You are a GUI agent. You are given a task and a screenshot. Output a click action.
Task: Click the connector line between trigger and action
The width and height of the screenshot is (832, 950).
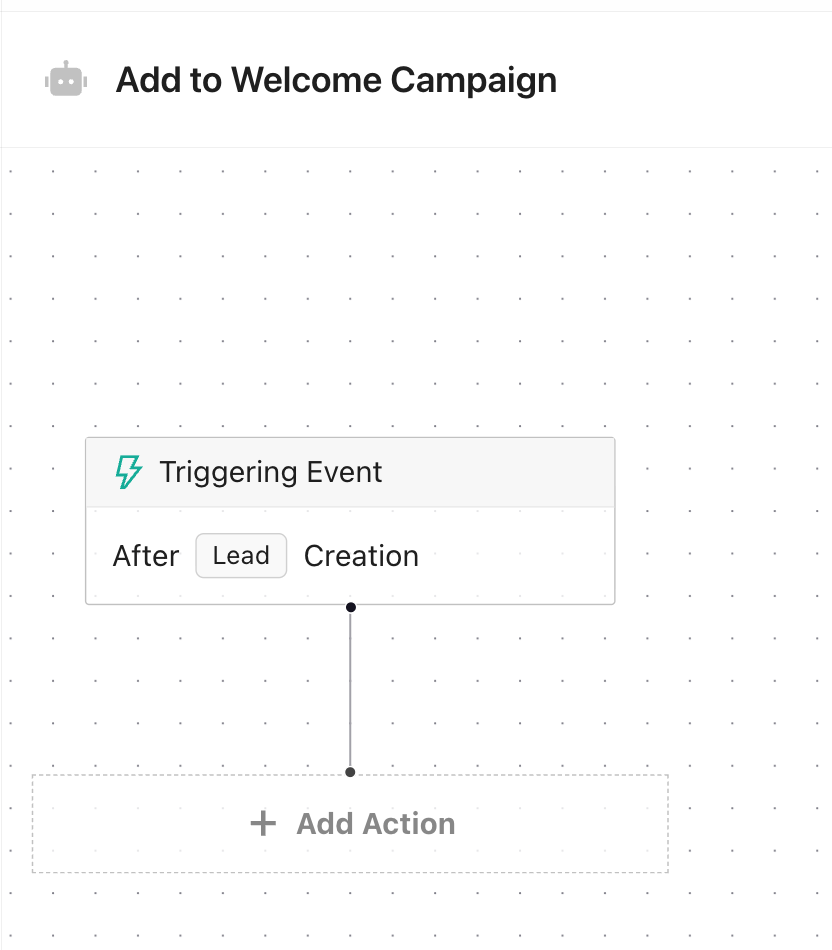[x=350, y=690]
